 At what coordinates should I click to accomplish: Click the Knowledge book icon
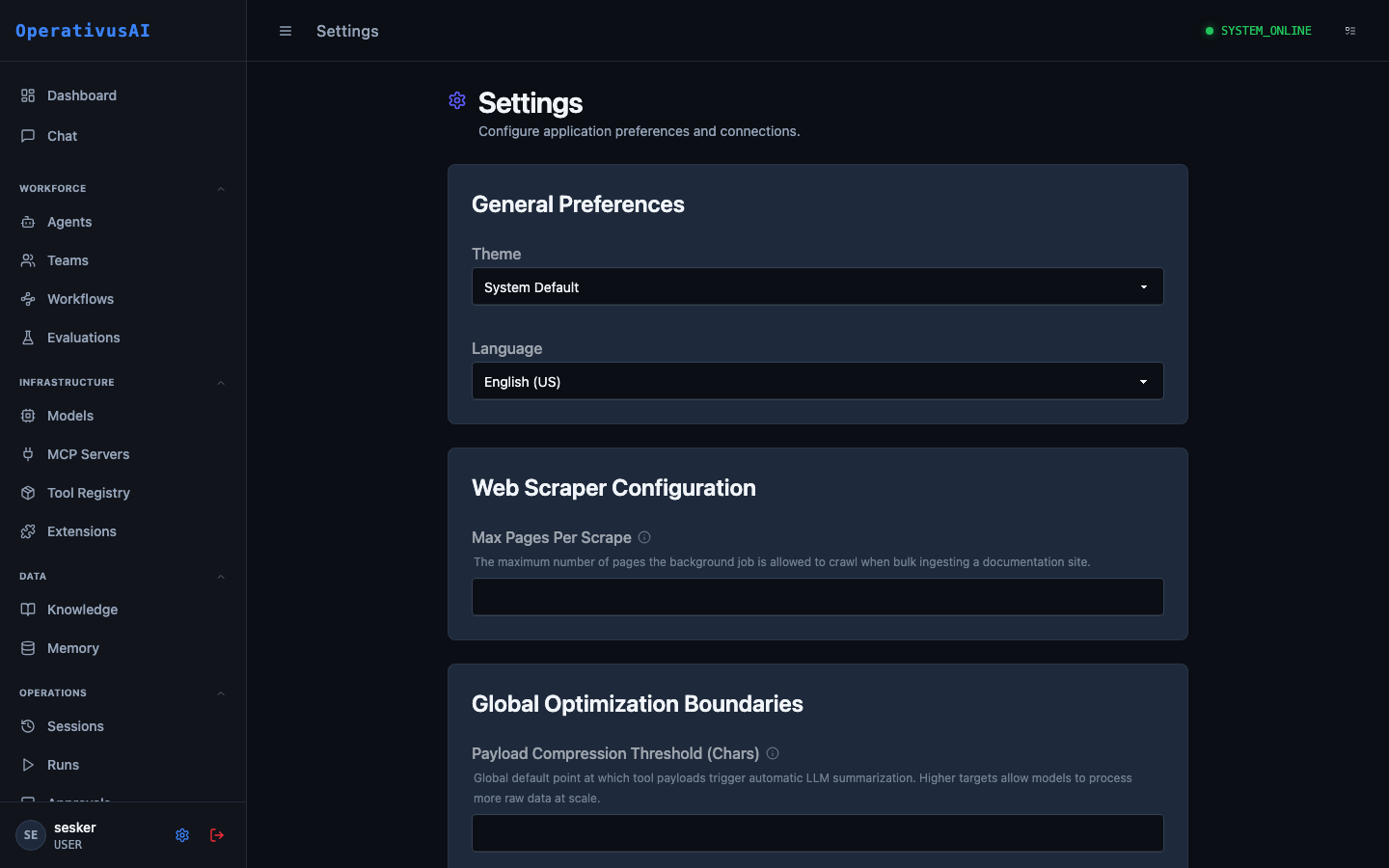[28, 610]
